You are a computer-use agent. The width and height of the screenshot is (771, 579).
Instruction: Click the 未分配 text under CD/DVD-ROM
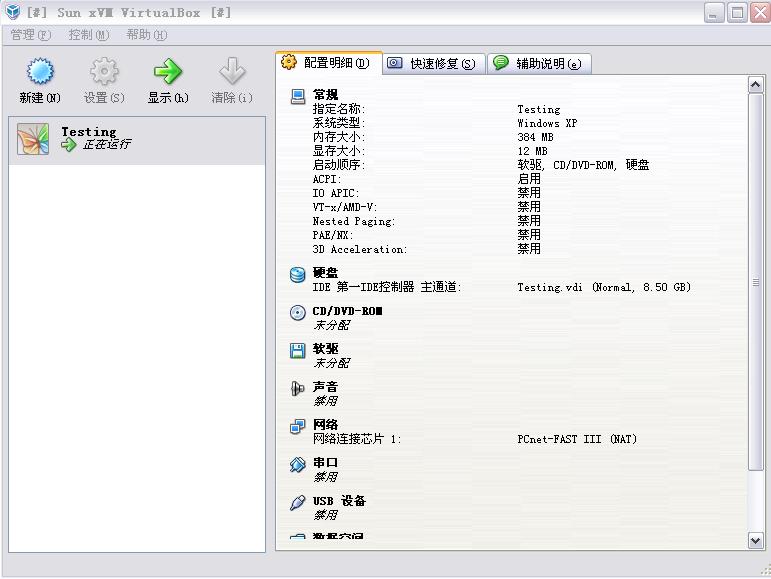pos(332,325)
